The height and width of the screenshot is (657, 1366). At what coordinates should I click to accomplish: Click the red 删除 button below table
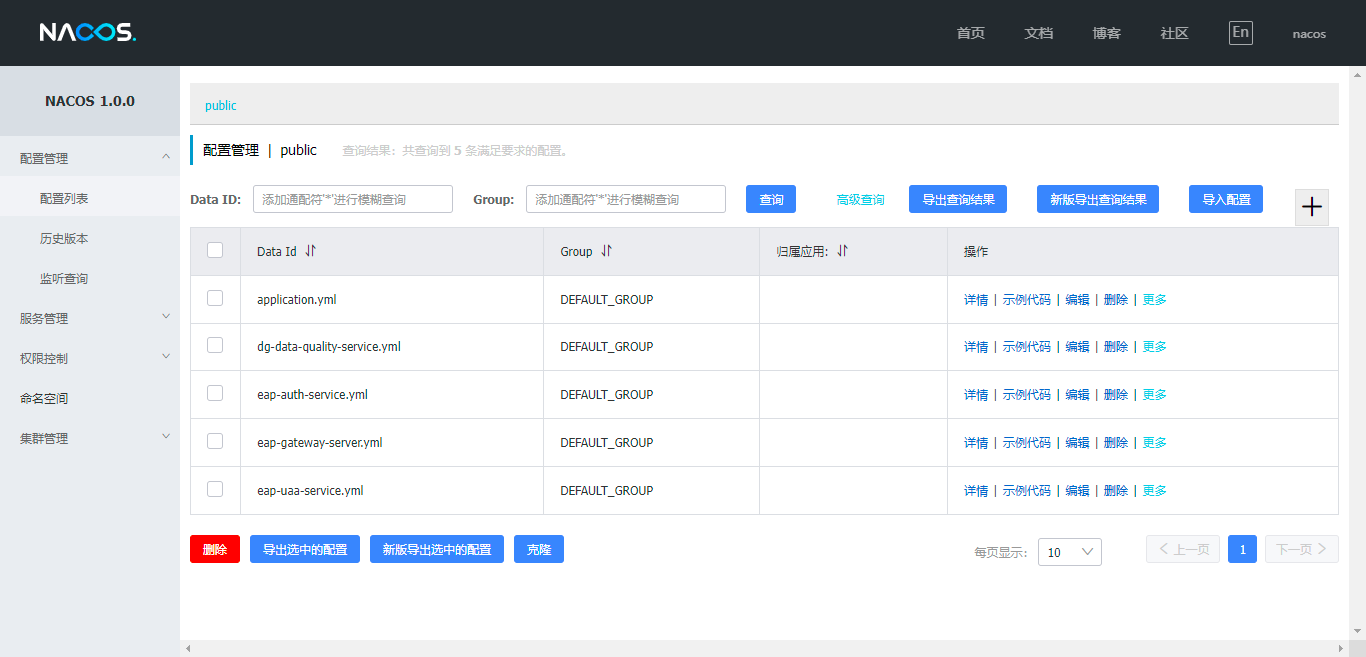coord(215,549)
